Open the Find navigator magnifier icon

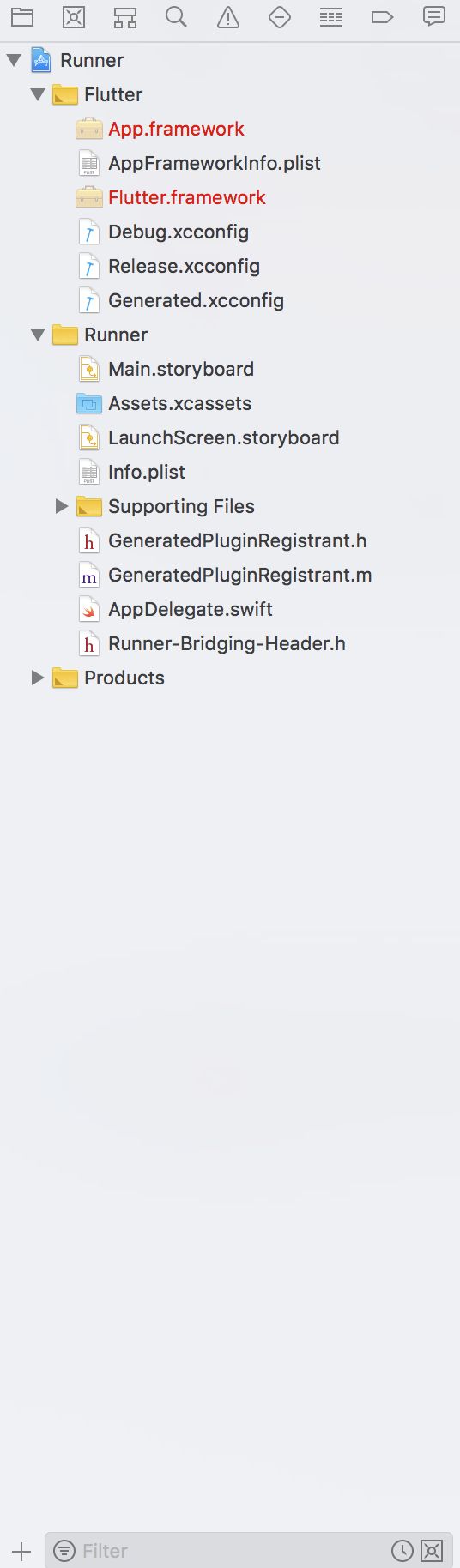tap(177, 17)
